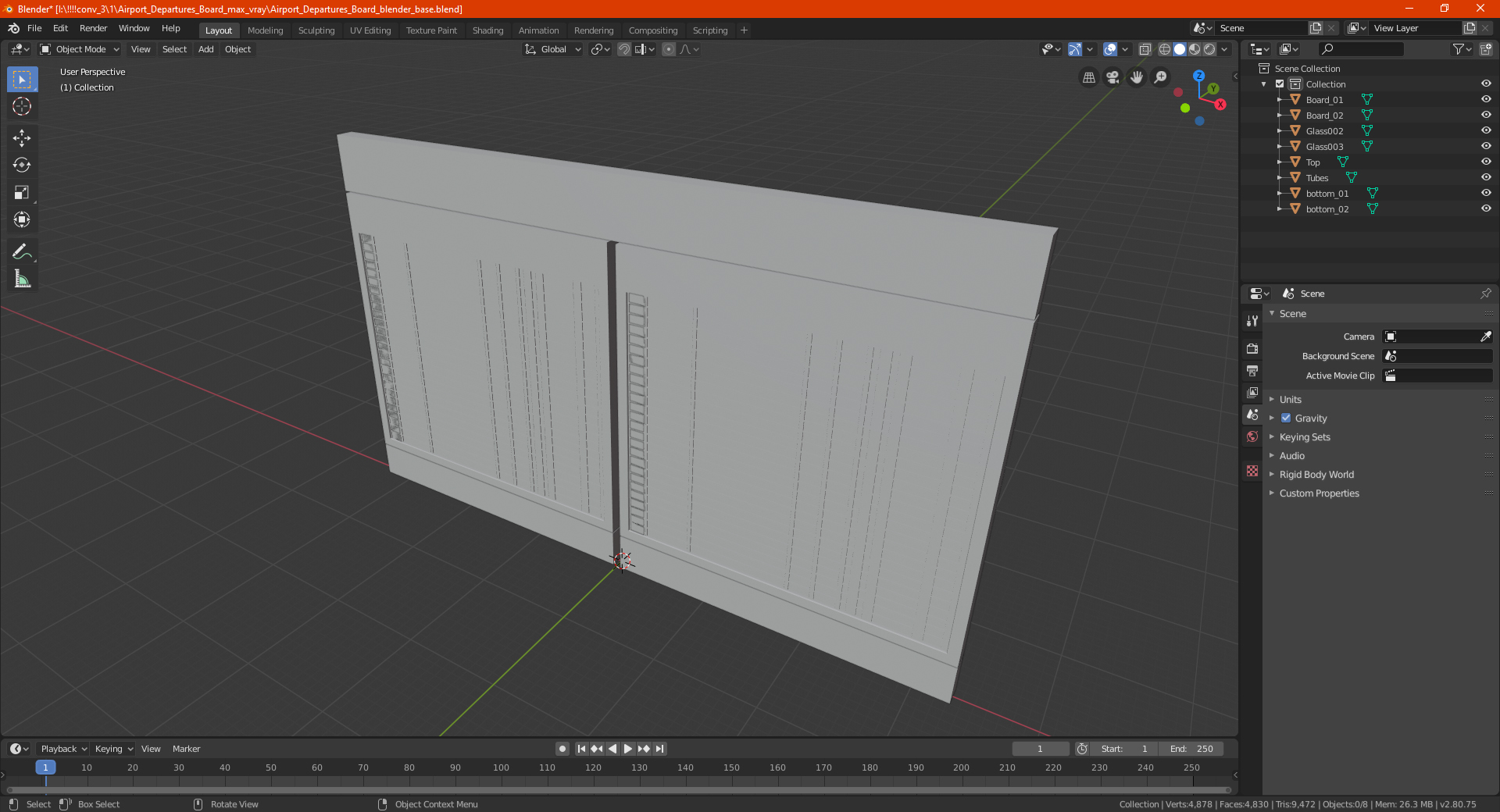The width and height of the screenshot is (1500, 812).
Task: Hide Glass002 in outliner
Action: click(1486, 130)
